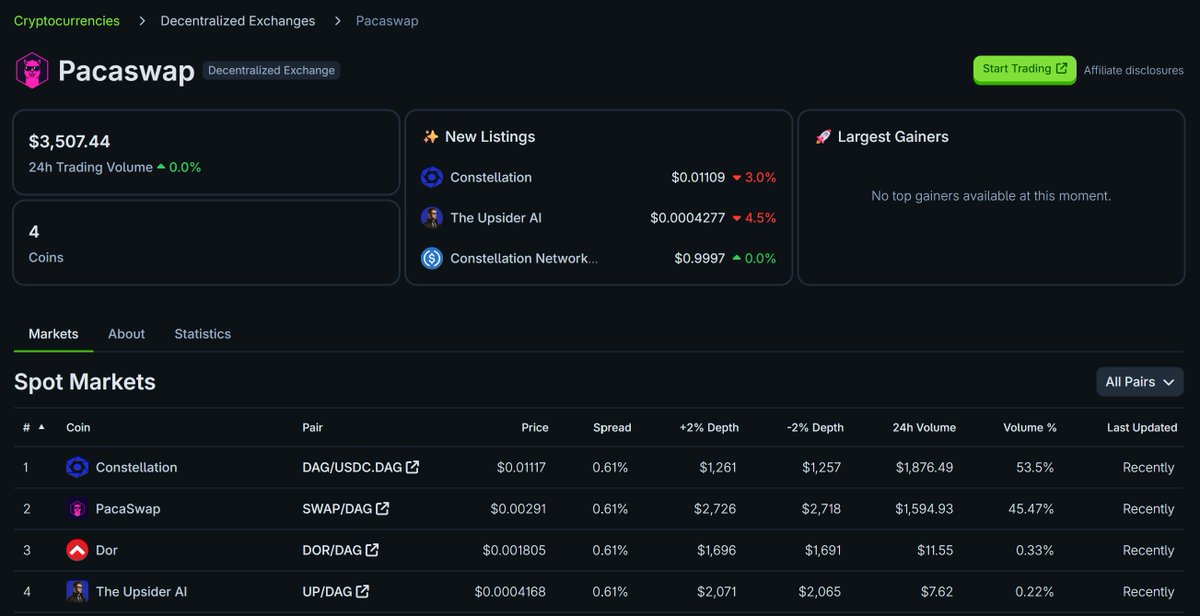The height and width of the screenshot is (616, 1200).
Task: Click the Start Trading button
Action: (1025, 69)
